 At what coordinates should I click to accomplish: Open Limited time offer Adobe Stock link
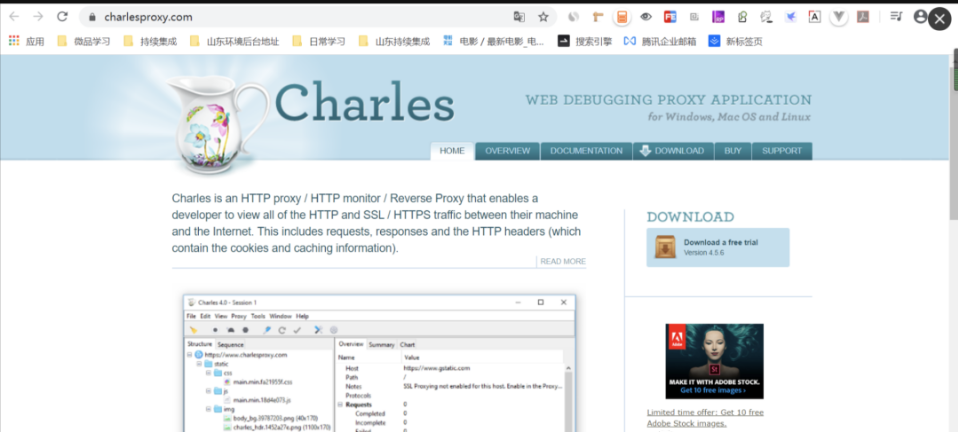tap(705, 418)
